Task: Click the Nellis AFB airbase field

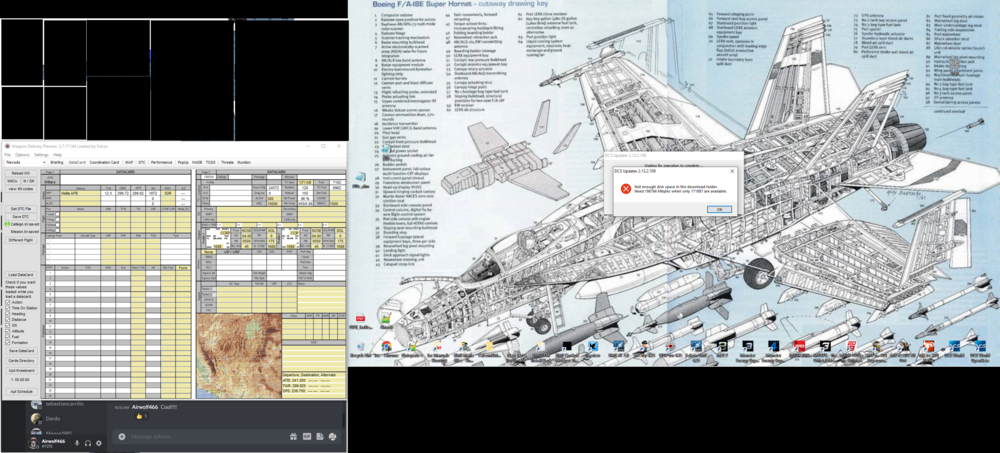Action: pyautogui.click(x=80, y=192)
